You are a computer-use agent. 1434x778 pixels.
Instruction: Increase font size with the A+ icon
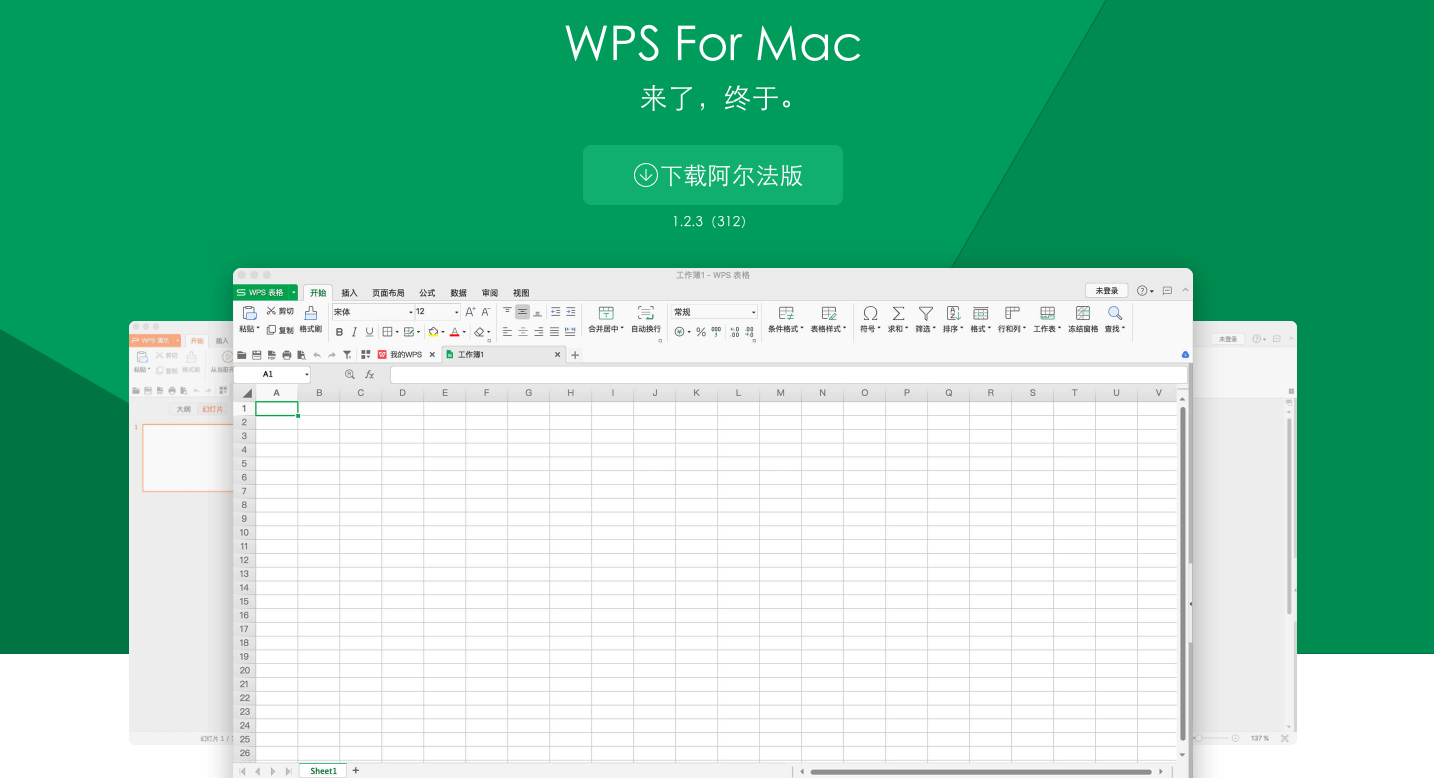click(x=470, y=312)
